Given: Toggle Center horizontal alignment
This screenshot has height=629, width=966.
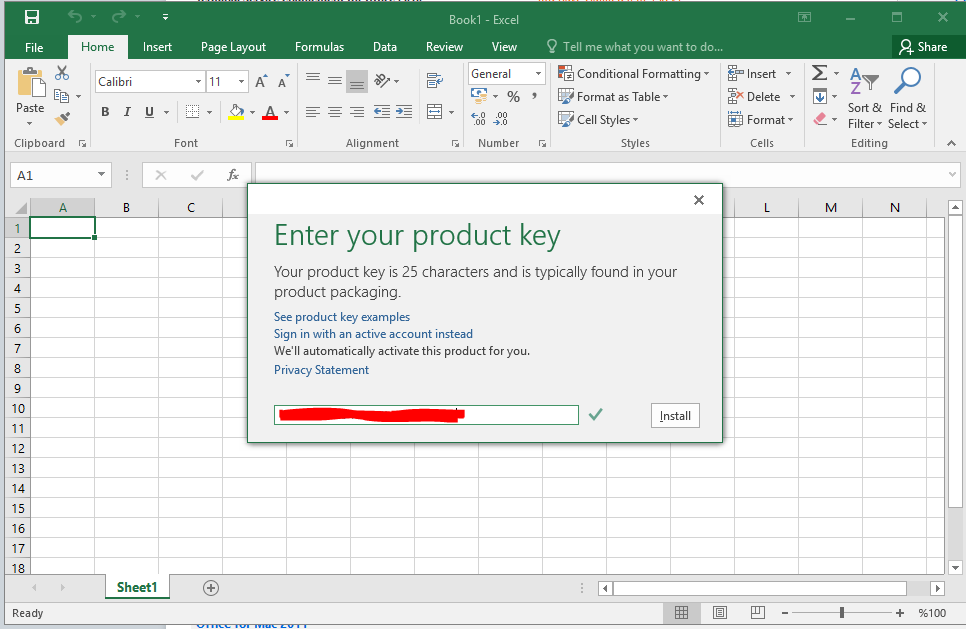Looking at the screenshot, I should pyautogui.click(x=335, y=112).
